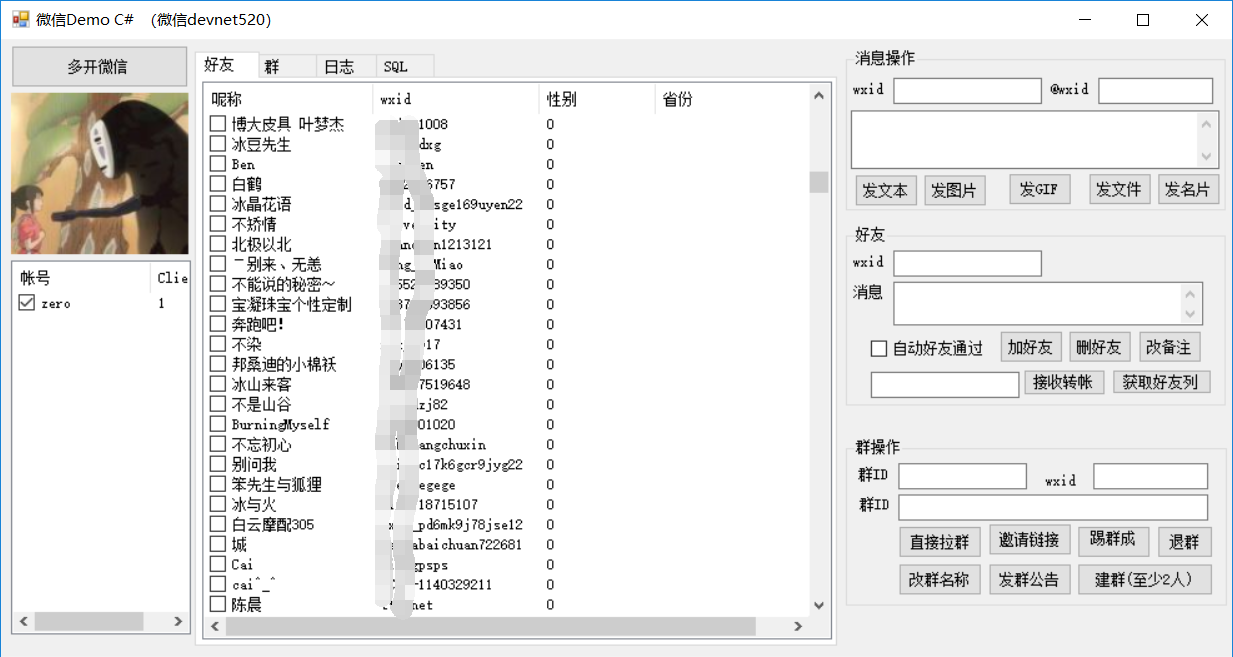Tick the BurningMyself checkbox
Viewport: 1233px width, 657px height.
(218, 424)
